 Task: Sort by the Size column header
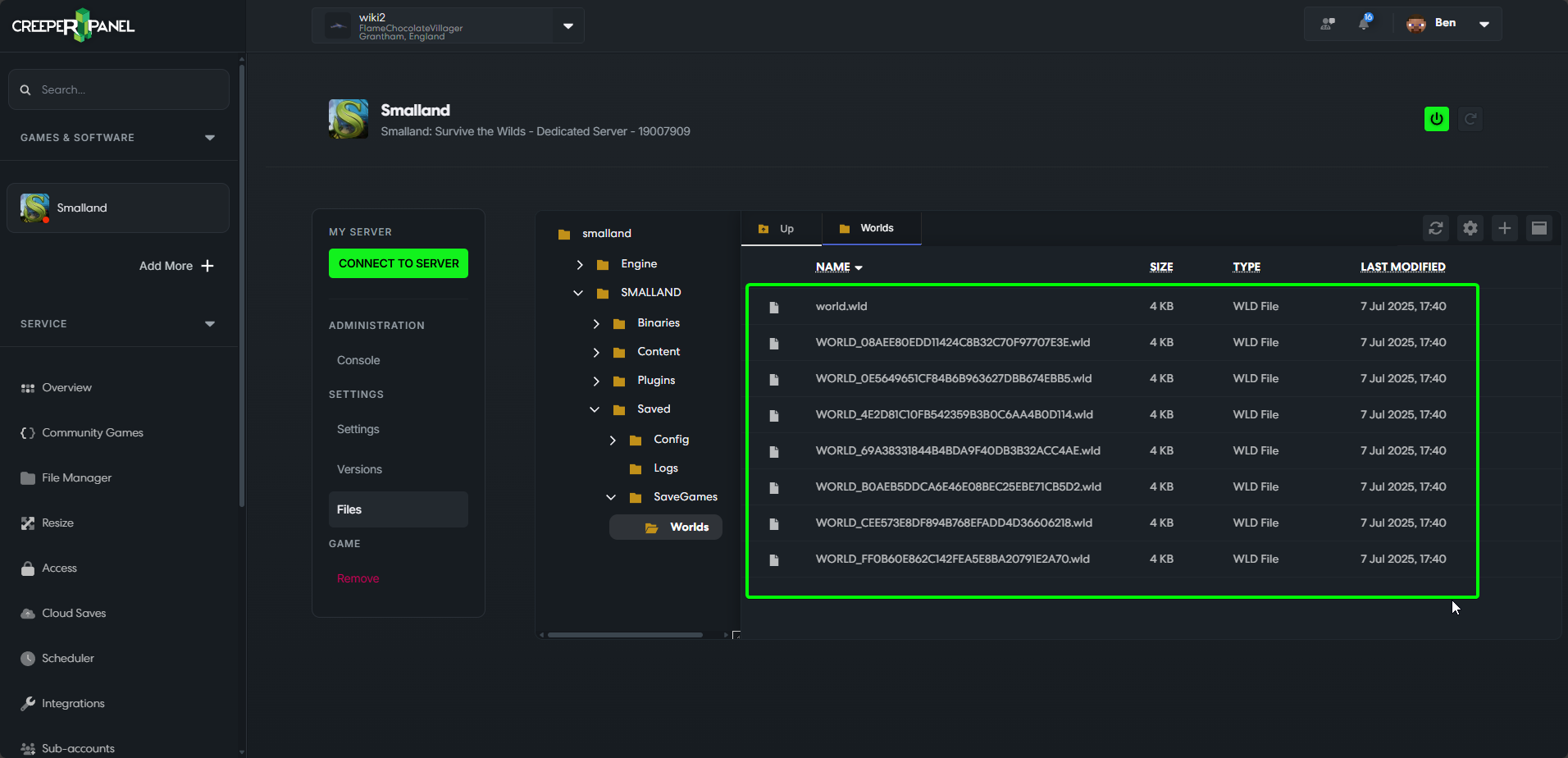(x=1161, y=267)
